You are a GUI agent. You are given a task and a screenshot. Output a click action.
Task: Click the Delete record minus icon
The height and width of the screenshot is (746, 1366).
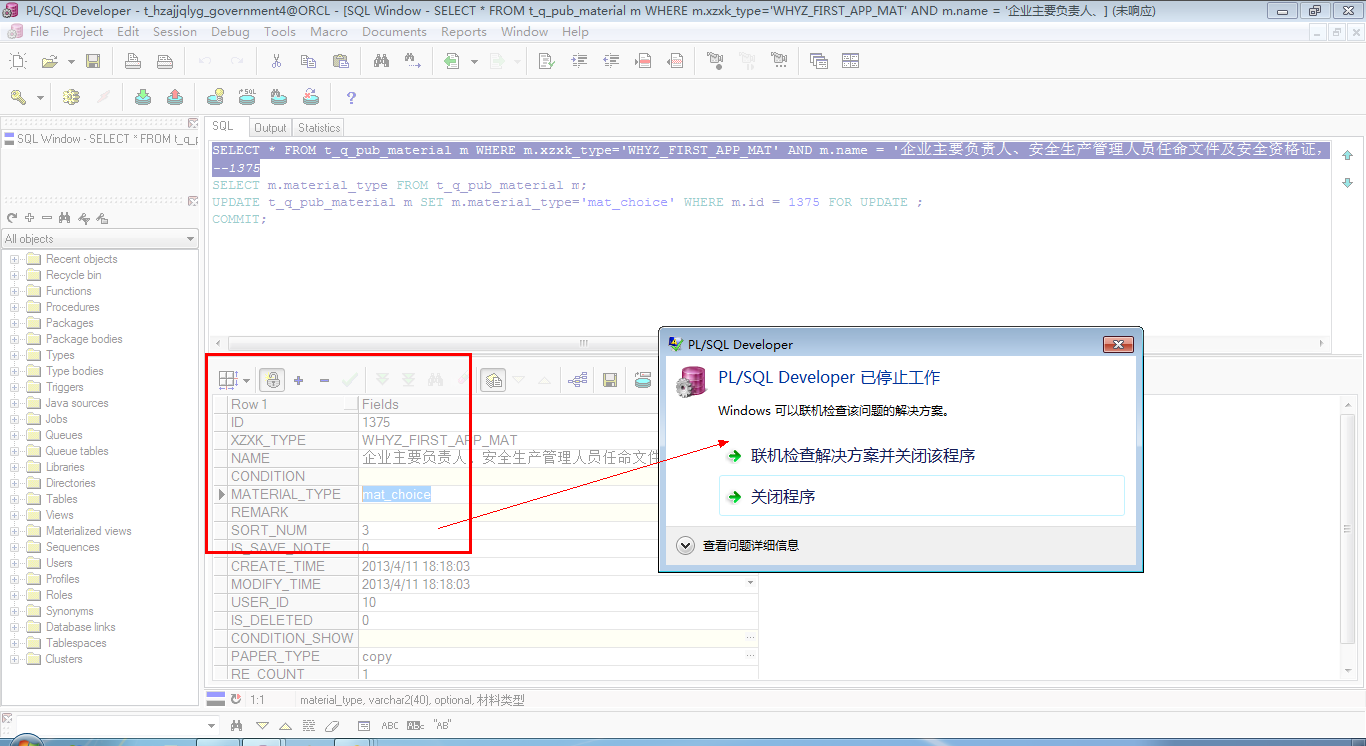(324, 380)
